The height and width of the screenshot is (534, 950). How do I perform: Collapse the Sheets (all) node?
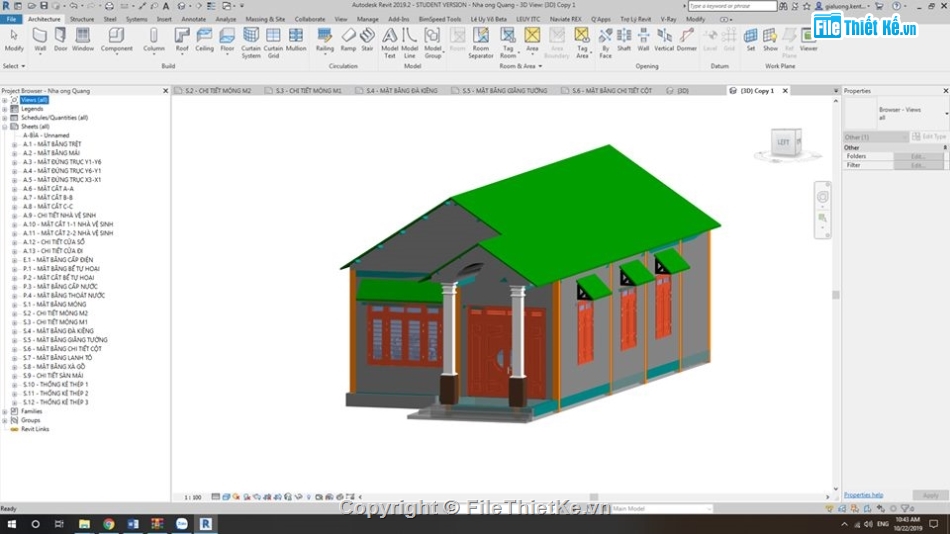coord(5,127)
